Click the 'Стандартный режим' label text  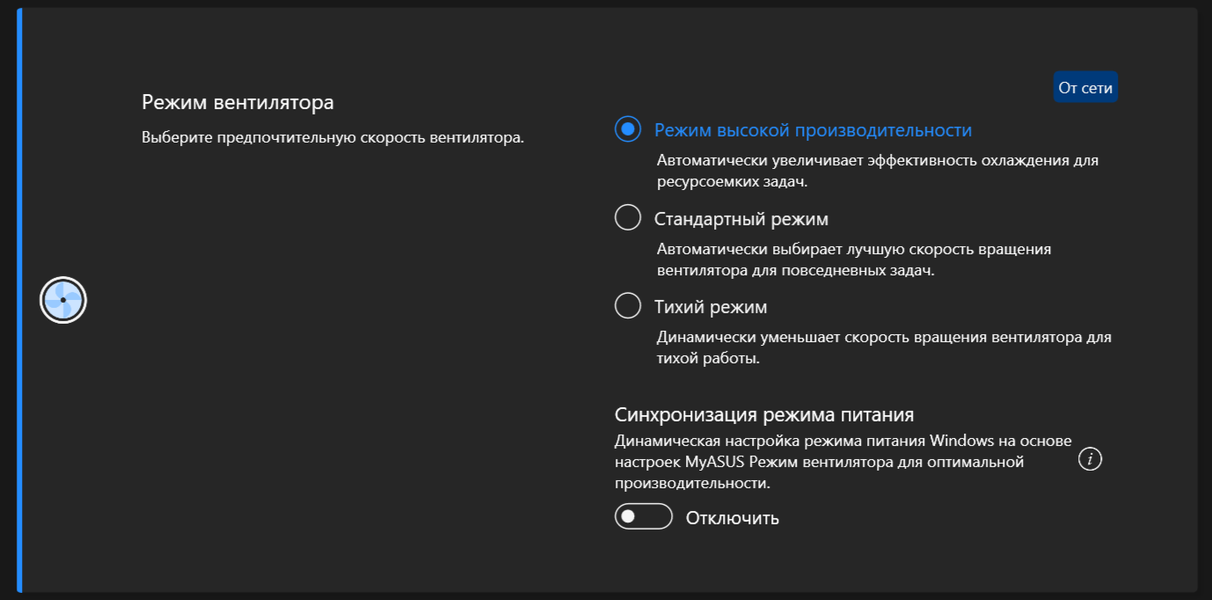(741, 219)
